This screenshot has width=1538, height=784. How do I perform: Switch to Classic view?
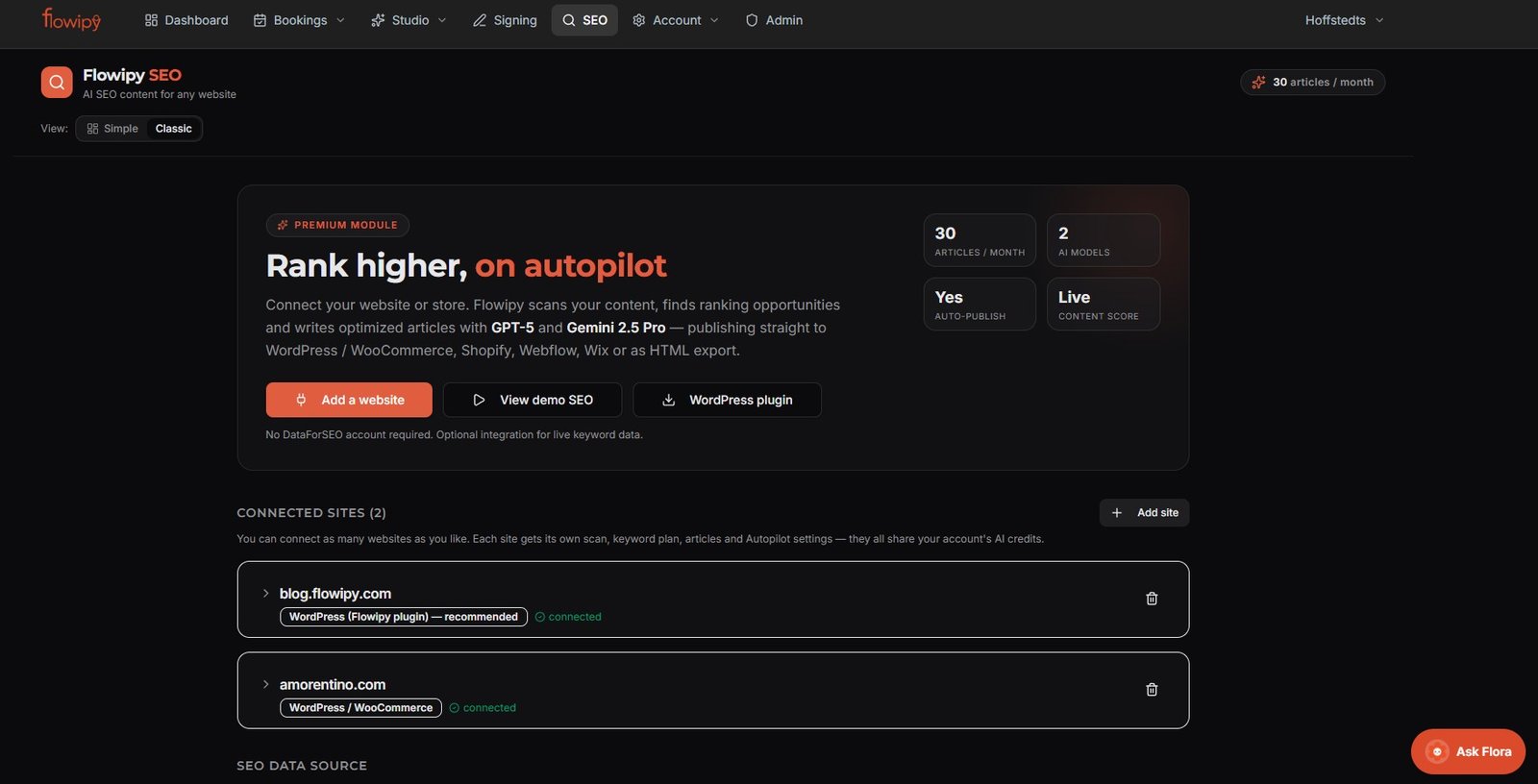pyautogui.click(x=174, y=129)
